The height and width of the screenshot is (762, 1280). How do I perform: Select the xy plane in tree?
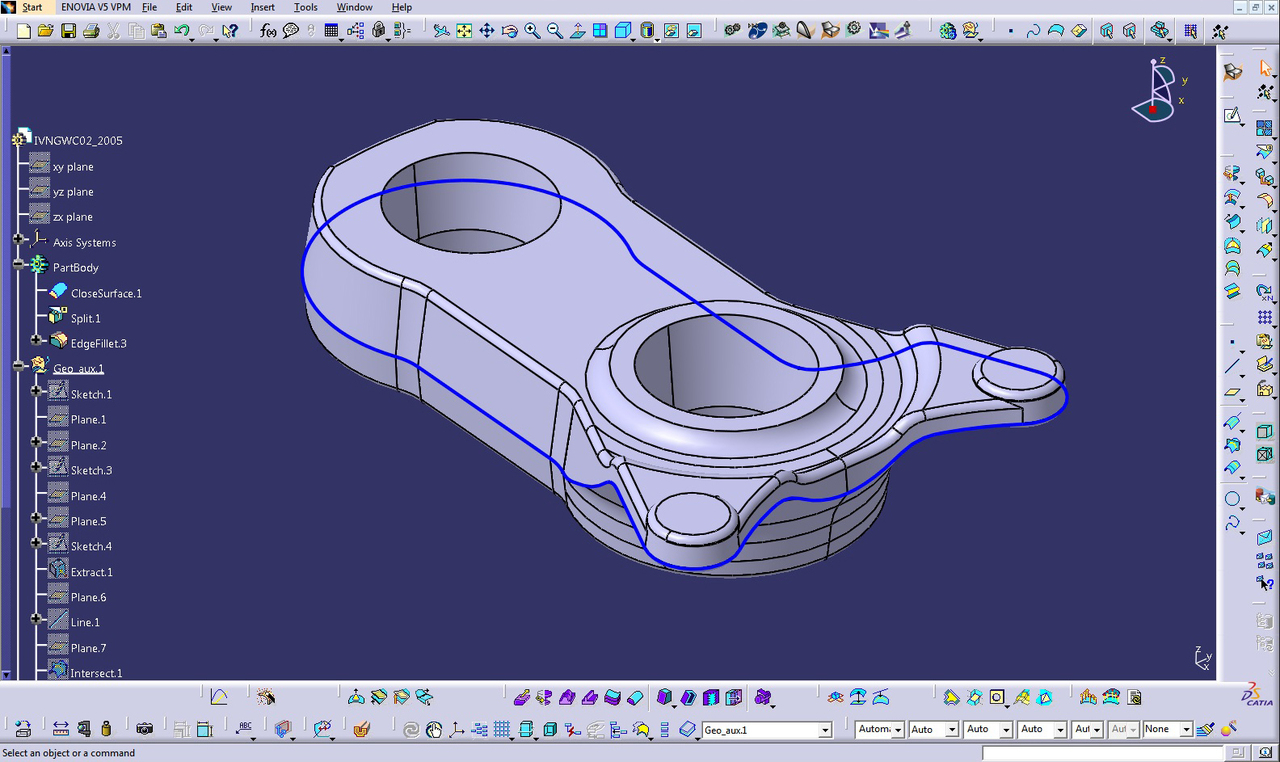(x=73, y=167)
